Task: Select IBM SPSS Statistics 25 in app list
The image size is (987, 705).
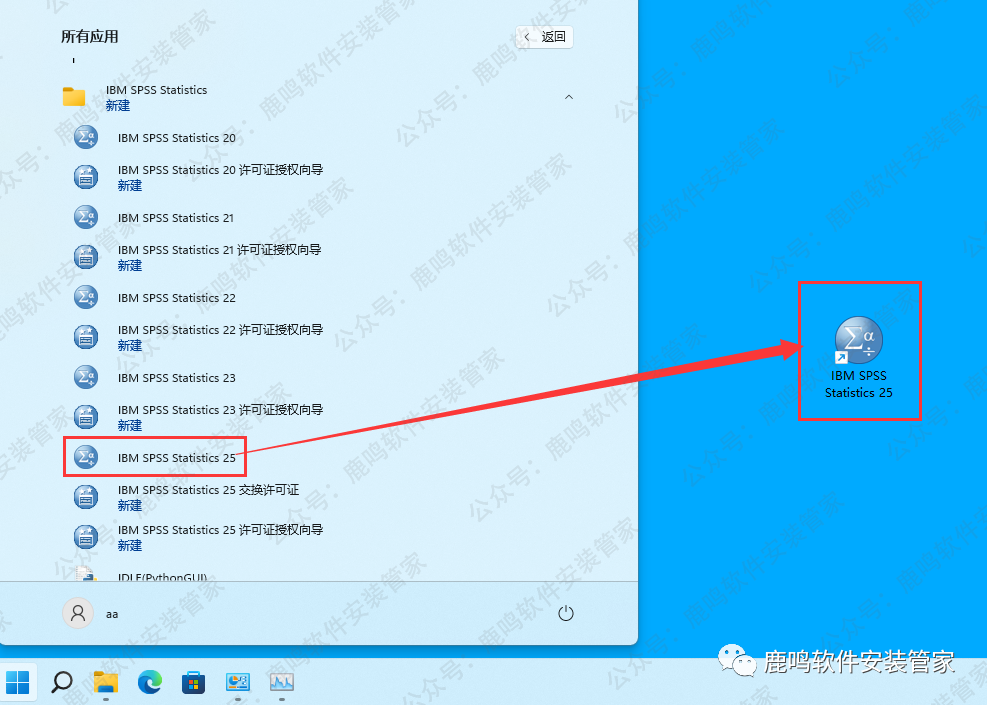Action: coord(176,458)
